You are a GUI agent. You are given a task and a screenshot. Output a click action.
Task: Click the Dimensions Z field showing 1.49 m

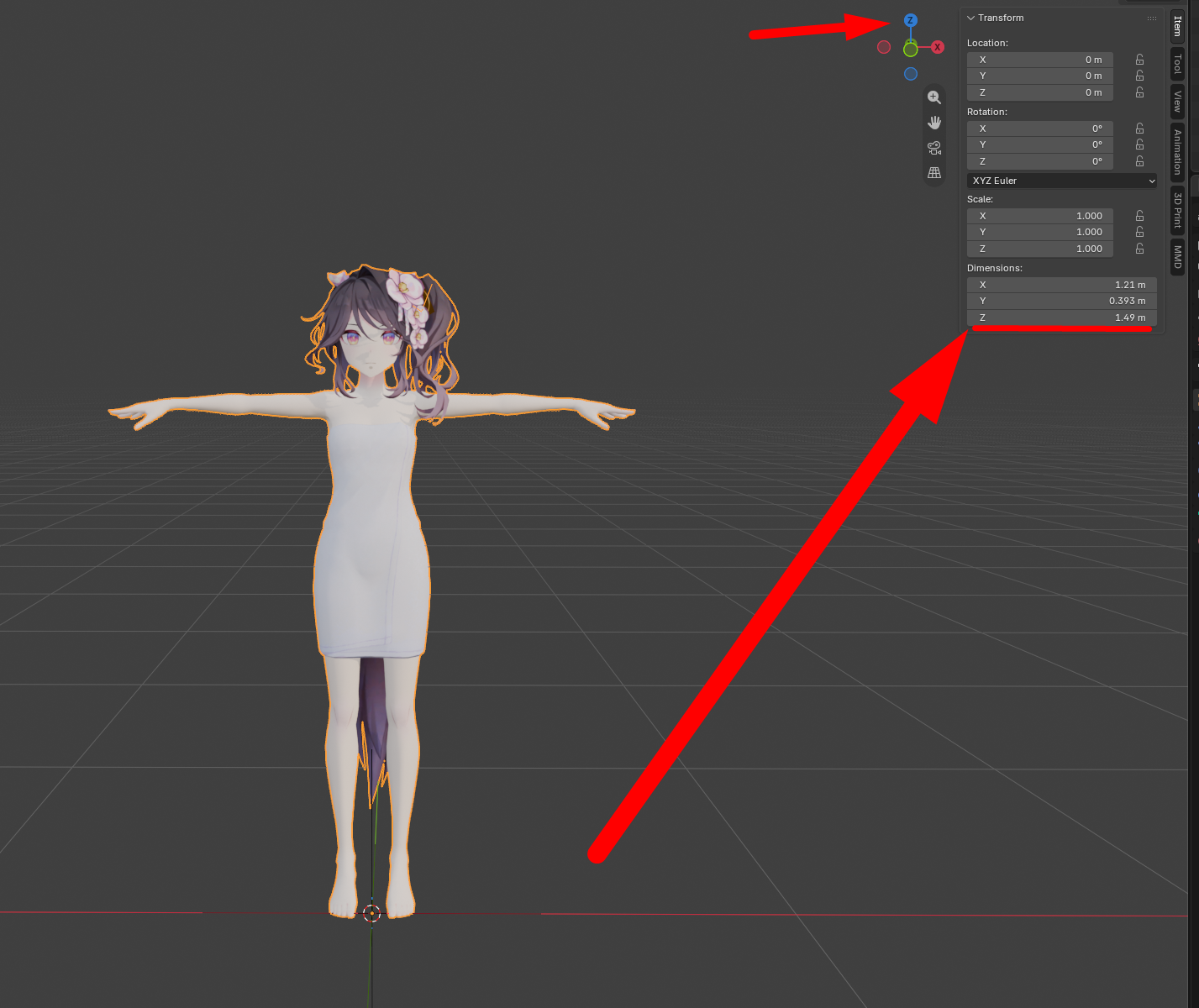coord(1062,318)
